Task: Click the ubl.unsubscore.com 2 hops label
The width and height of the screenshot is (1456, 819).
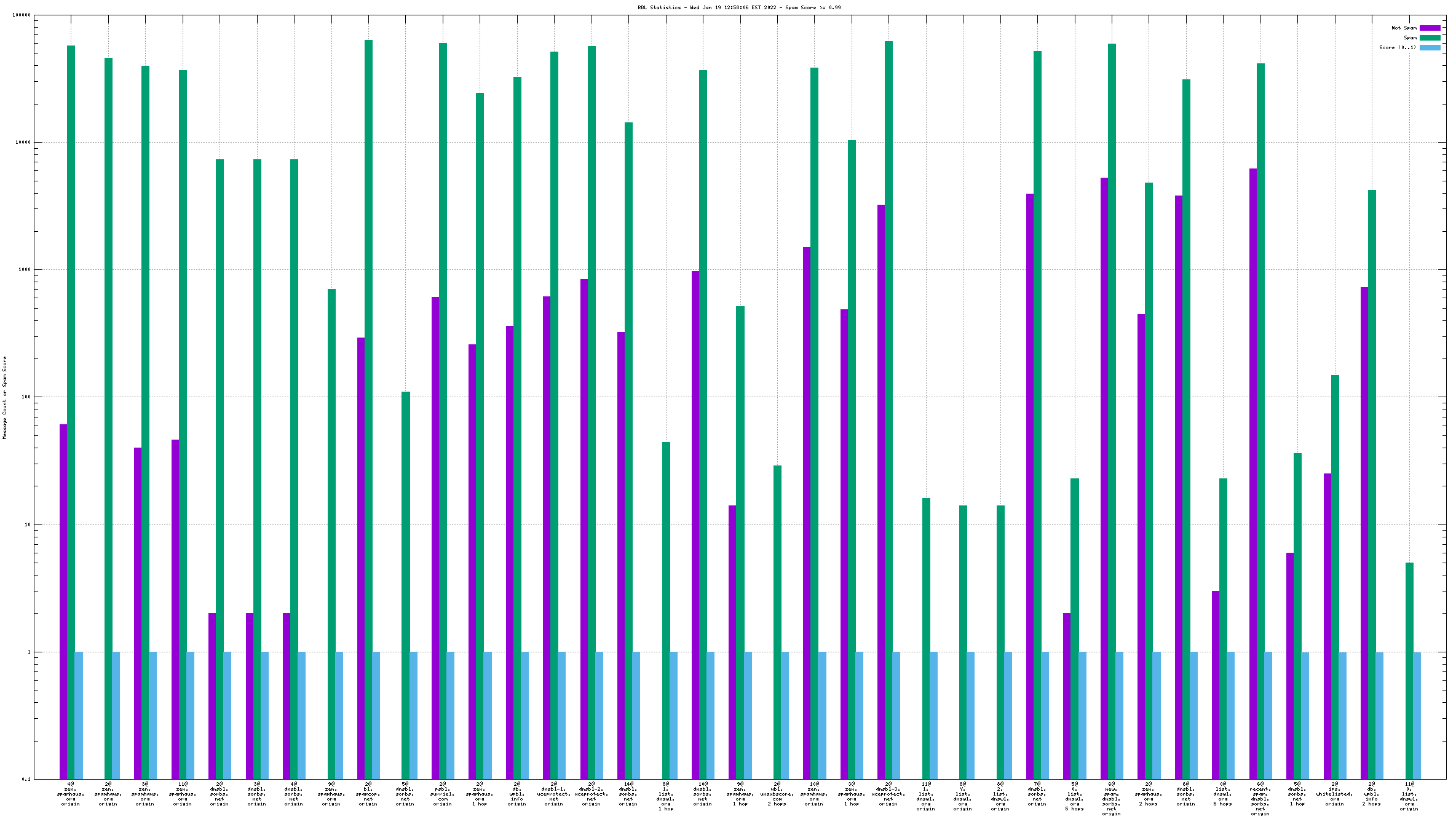Action: [x=777, y=794]
